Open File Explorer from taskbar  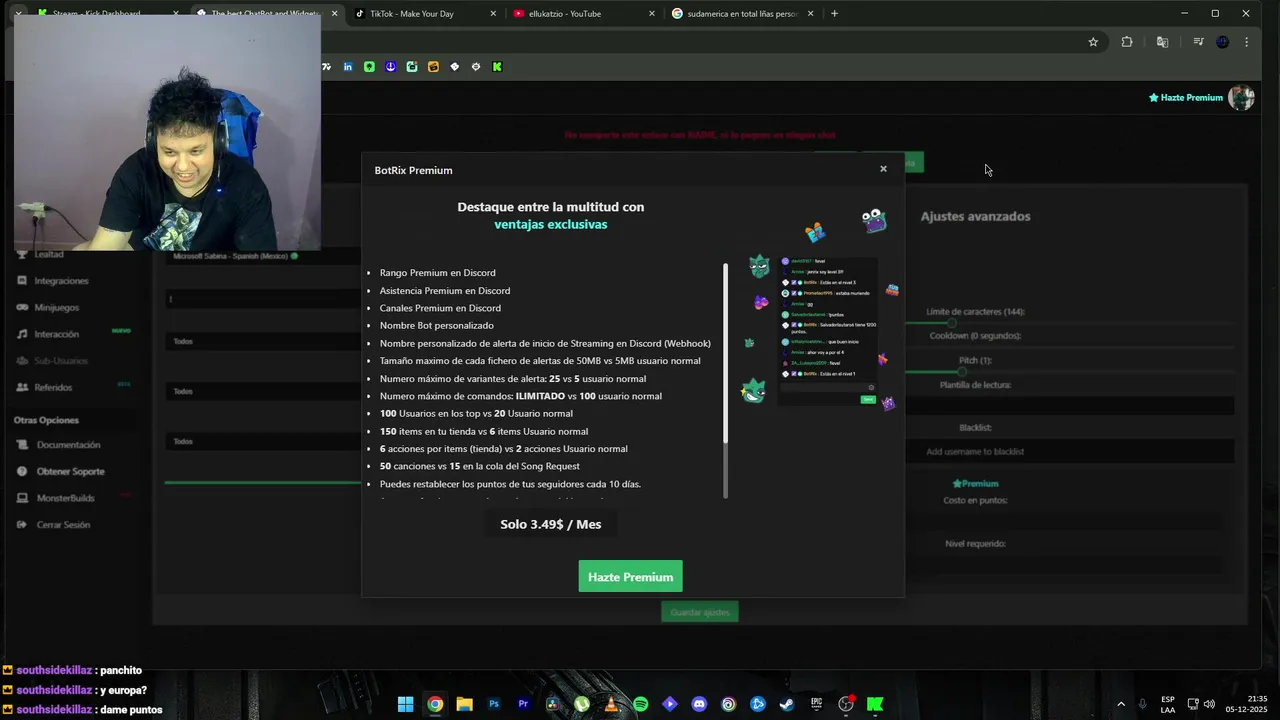click(x=464, y=704)
